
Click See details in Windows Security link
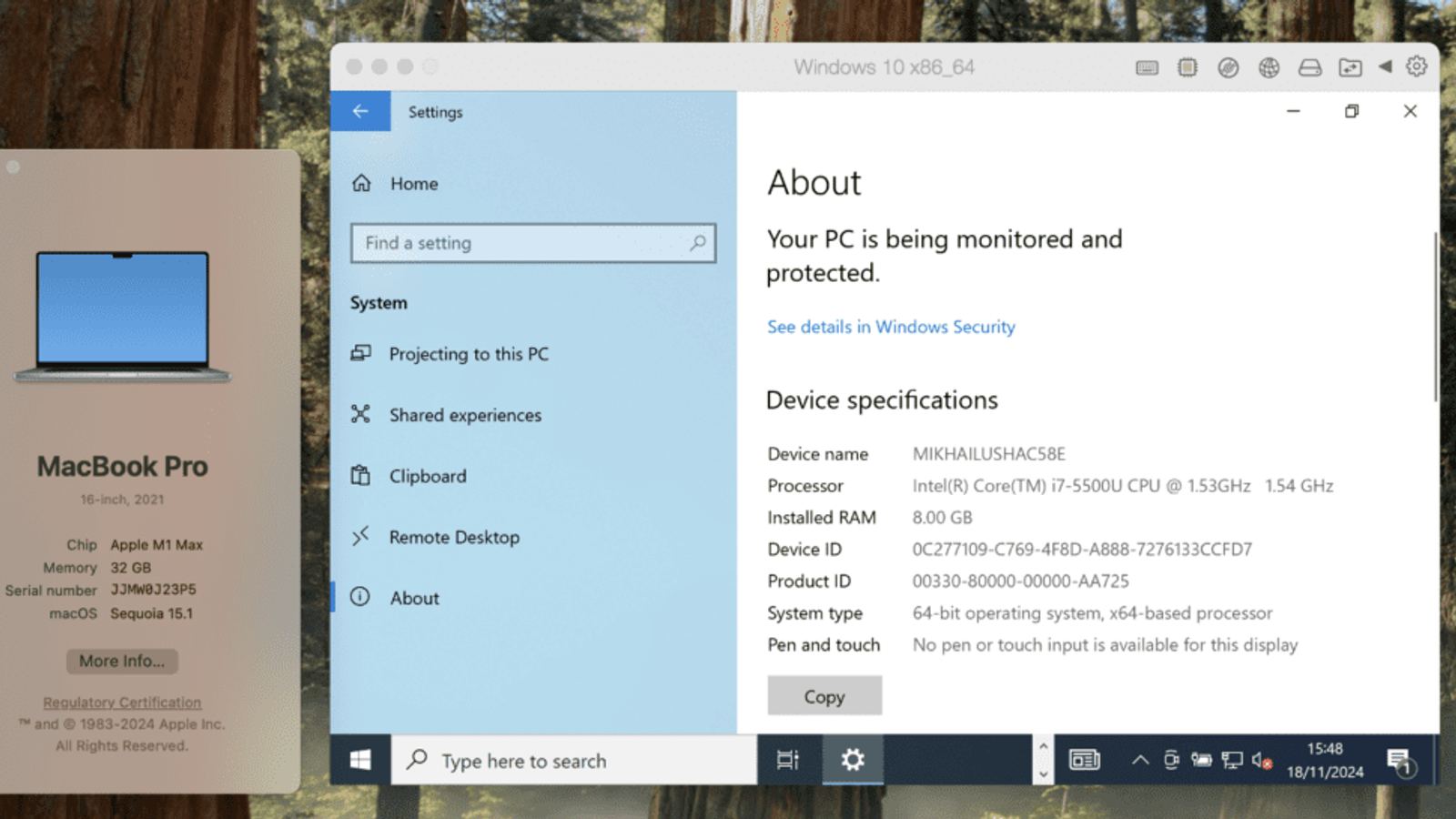point(891,327)
